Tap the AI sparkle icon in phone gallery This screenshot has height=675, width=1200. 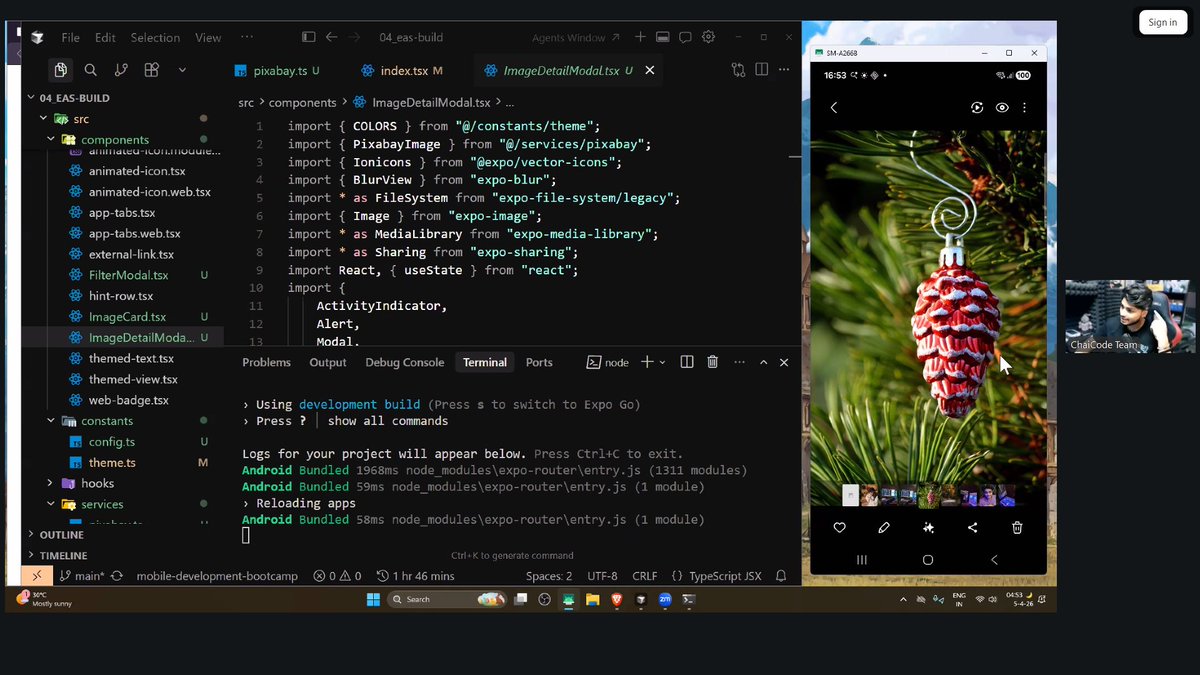click(928, 528)
